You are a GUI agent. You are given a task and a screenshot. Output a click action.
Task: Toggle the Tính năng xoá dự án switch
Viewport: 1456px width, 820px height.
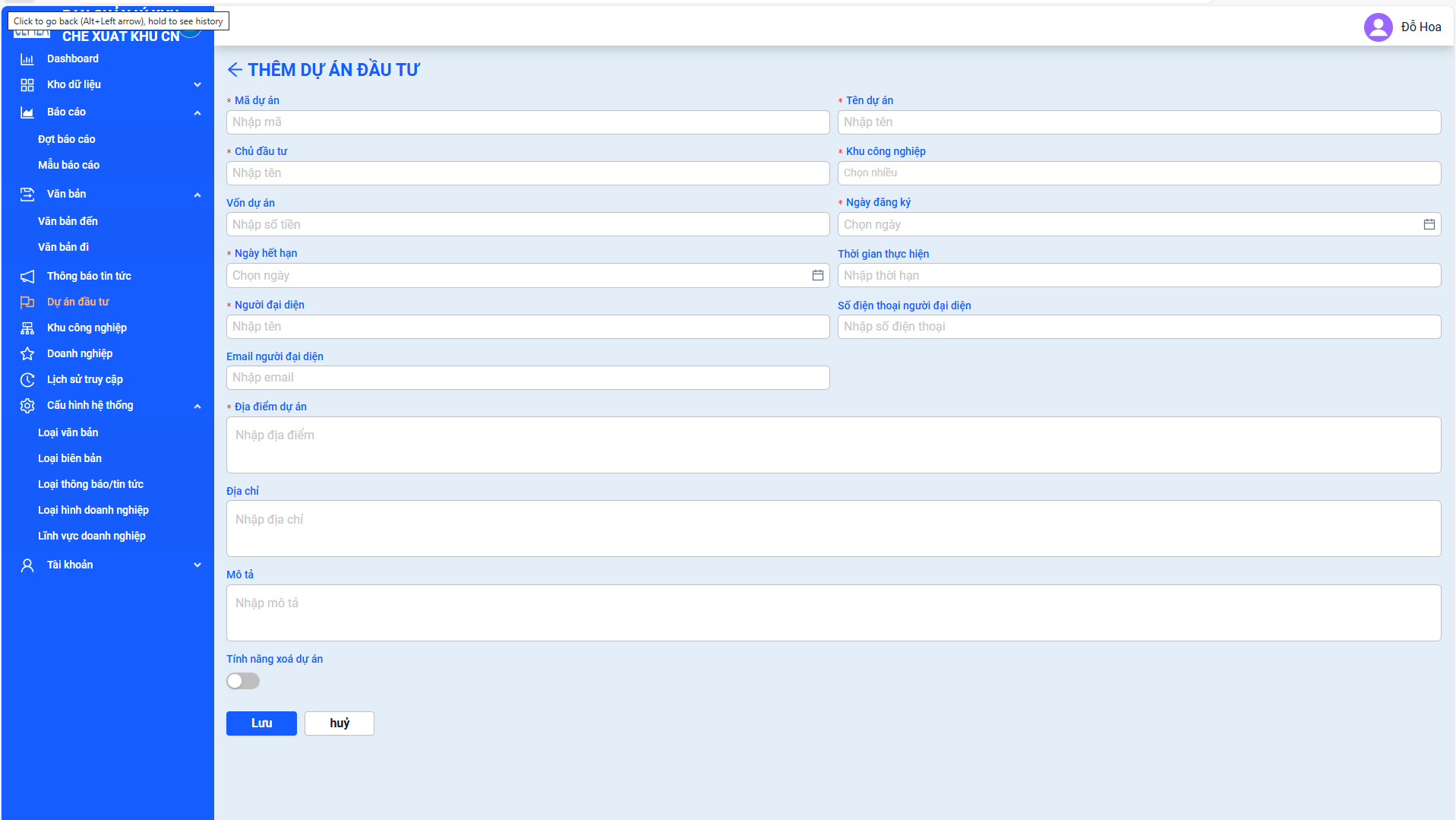pos(243,681)
